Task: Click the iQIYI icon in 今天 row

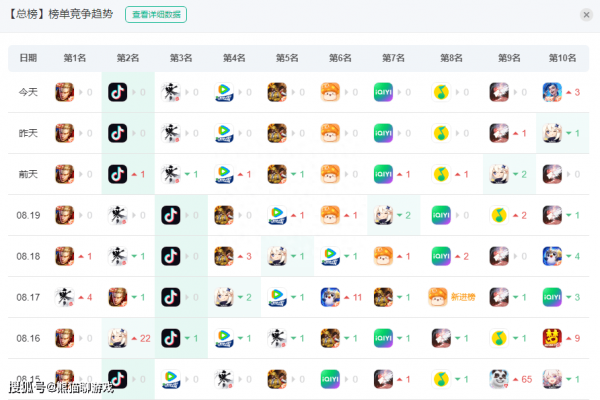Action: coord(383,92)
